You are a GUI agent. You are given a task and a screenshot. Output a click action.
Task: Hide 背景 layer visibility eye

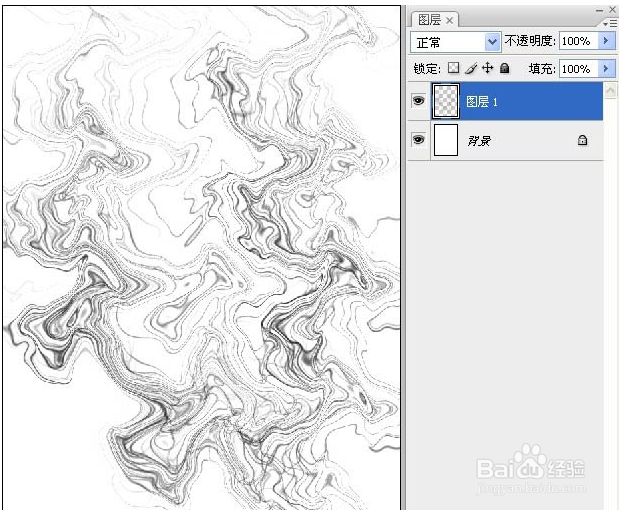[x=419, y=139]
